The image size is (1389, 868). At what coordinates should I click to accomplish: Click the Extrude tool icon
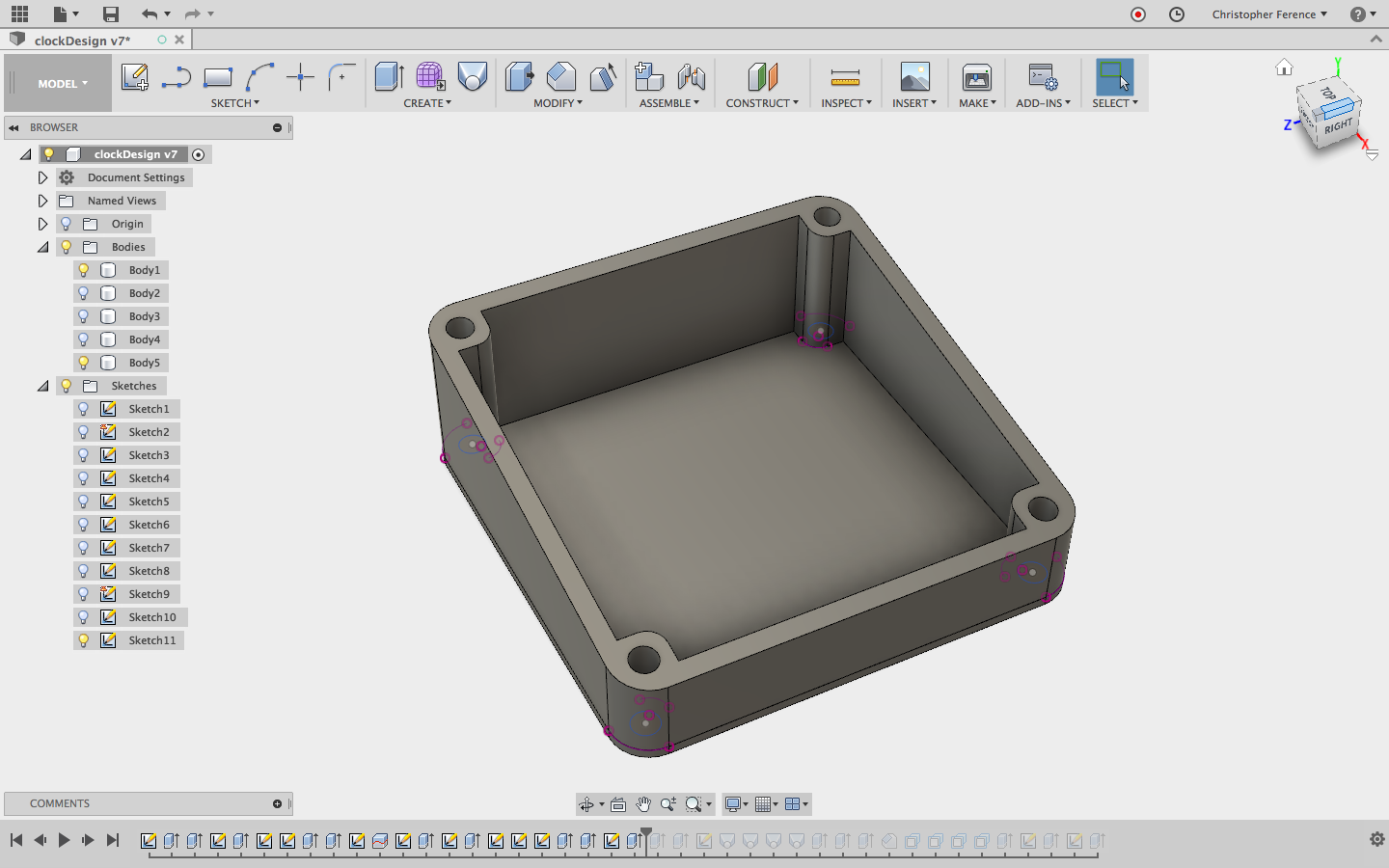coord(389,77)
